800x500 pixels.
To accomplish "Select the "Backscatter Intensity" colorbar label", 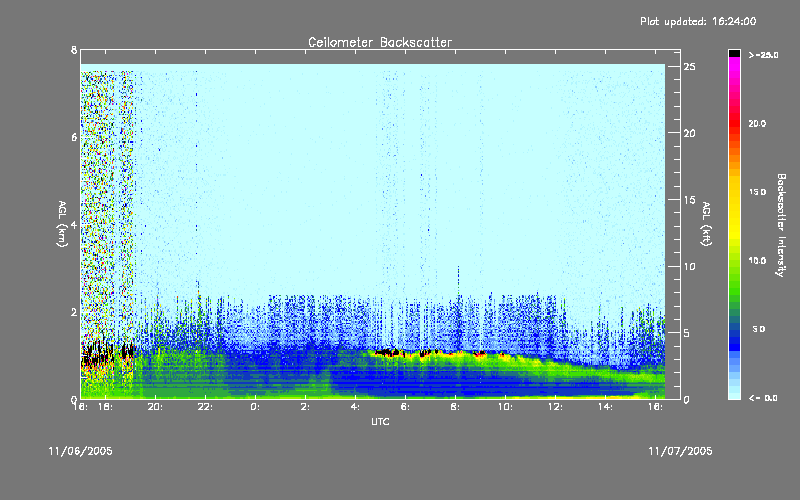I will point(781,225).
